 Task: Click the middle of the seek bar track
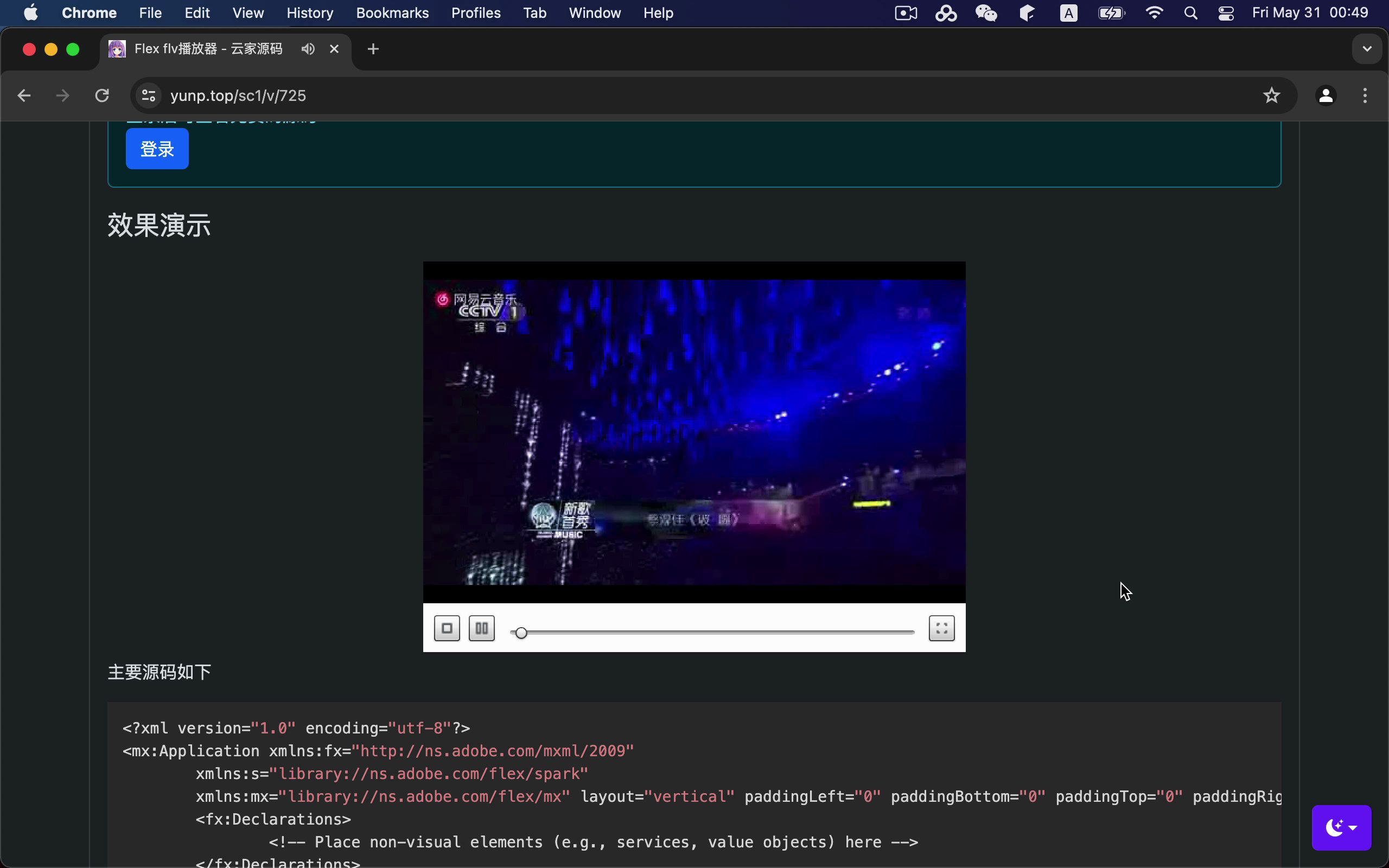[x=712, y=633]
